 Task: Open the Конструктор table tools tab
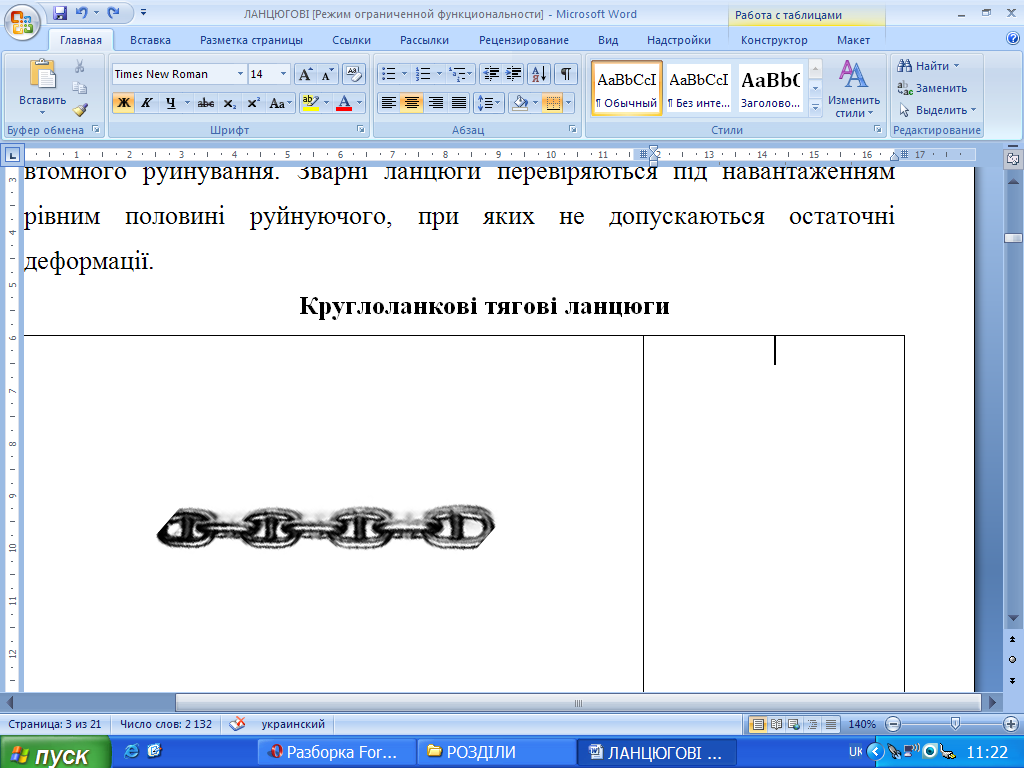pos(774,40)
